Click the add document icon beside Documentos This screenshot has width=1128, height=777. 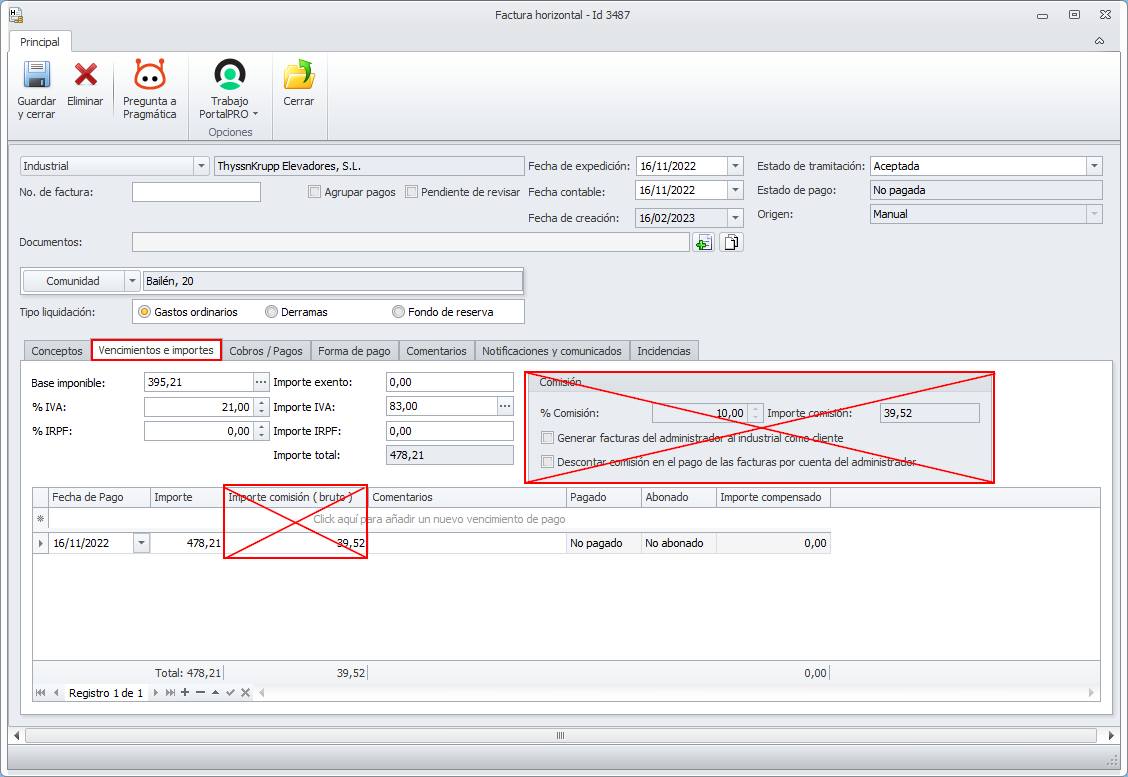[704, 242]
